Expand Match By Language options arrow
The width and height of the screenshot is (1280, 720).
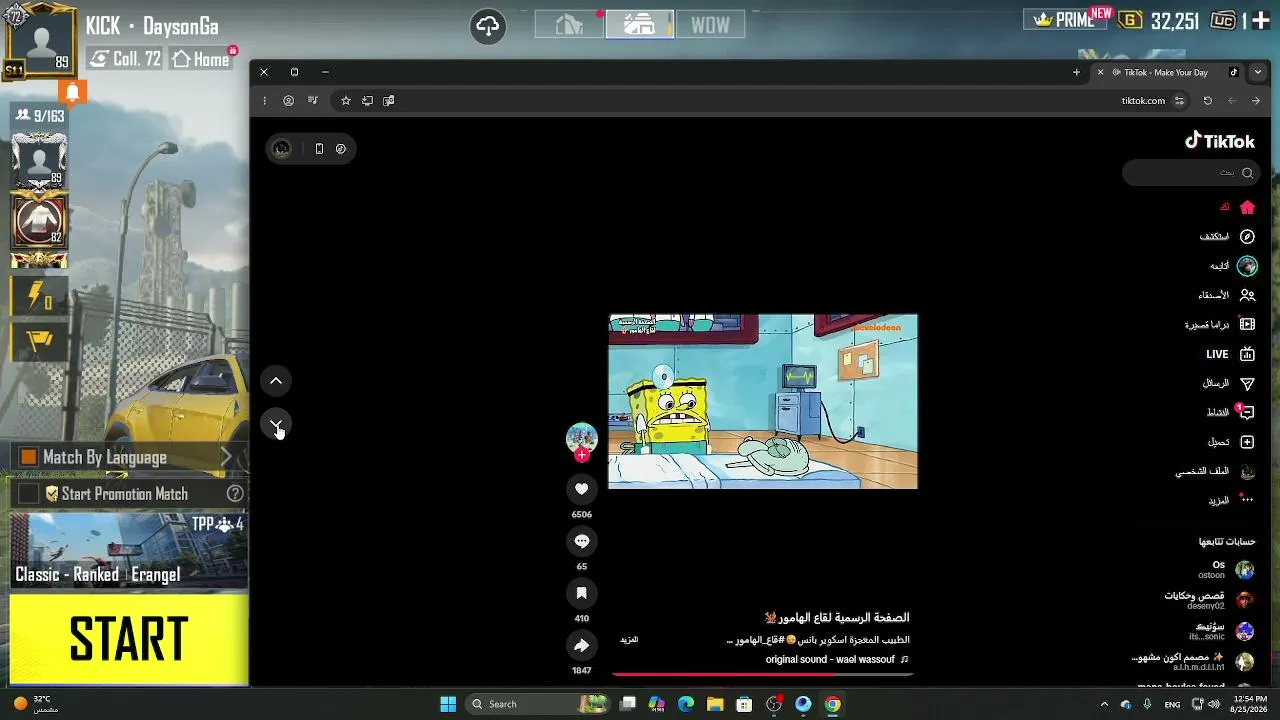pyautogui.click(x=226, y=457)
